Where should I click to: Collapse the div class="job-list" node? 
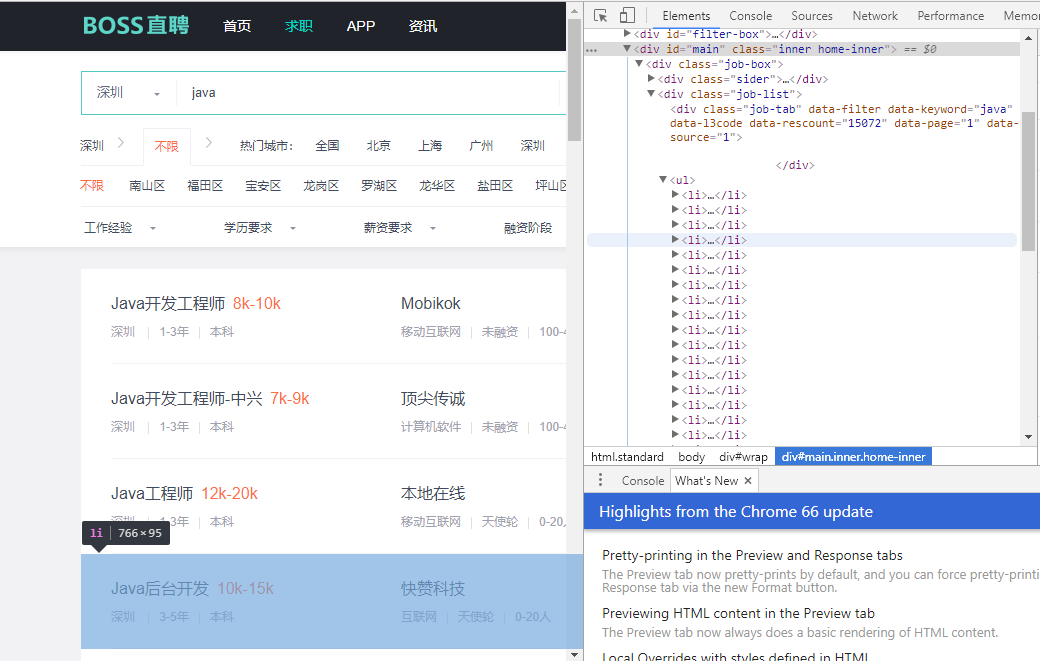tap(651, 93)
